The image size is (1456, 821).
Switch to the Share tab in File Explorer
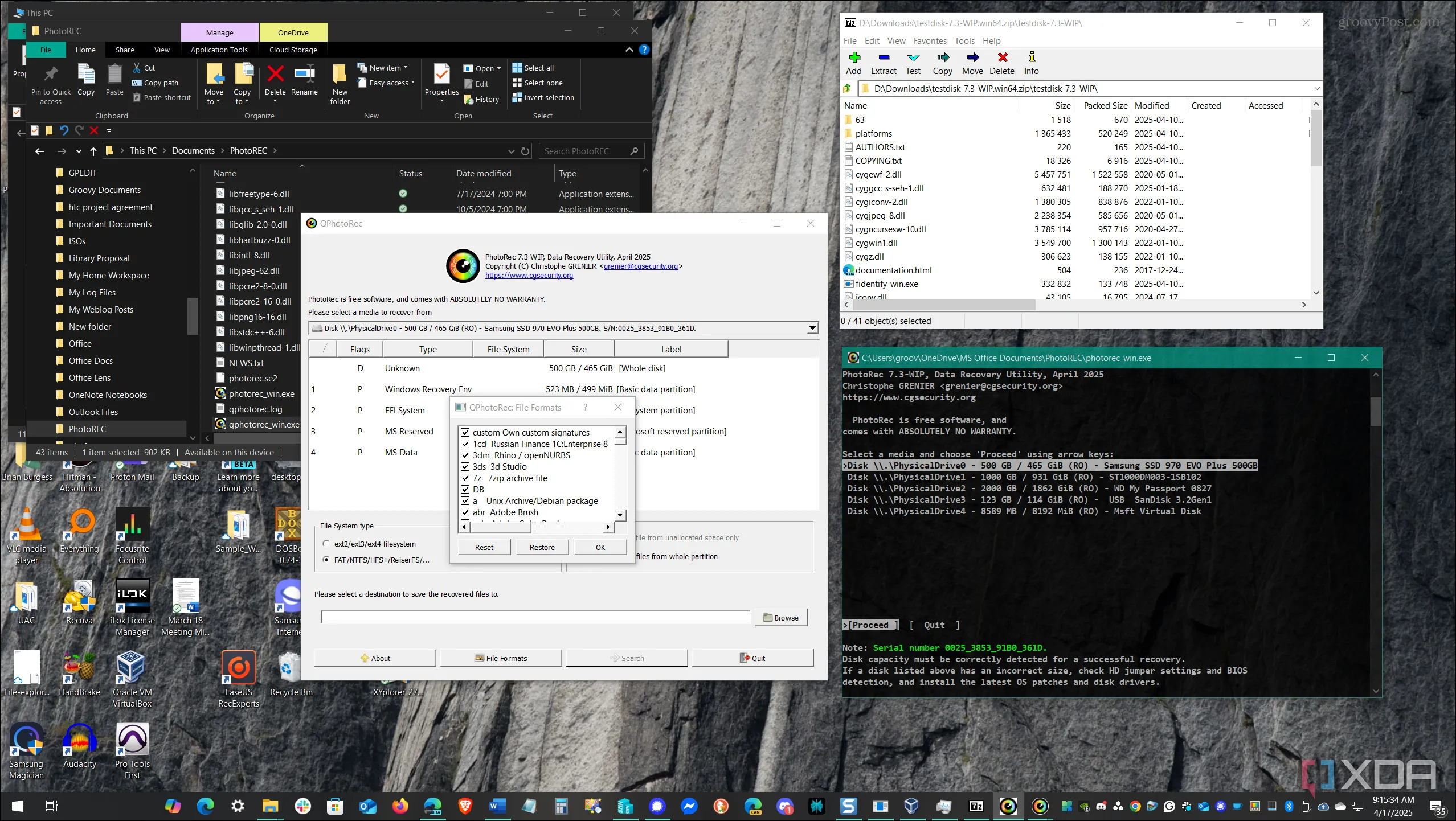[124, 50]
